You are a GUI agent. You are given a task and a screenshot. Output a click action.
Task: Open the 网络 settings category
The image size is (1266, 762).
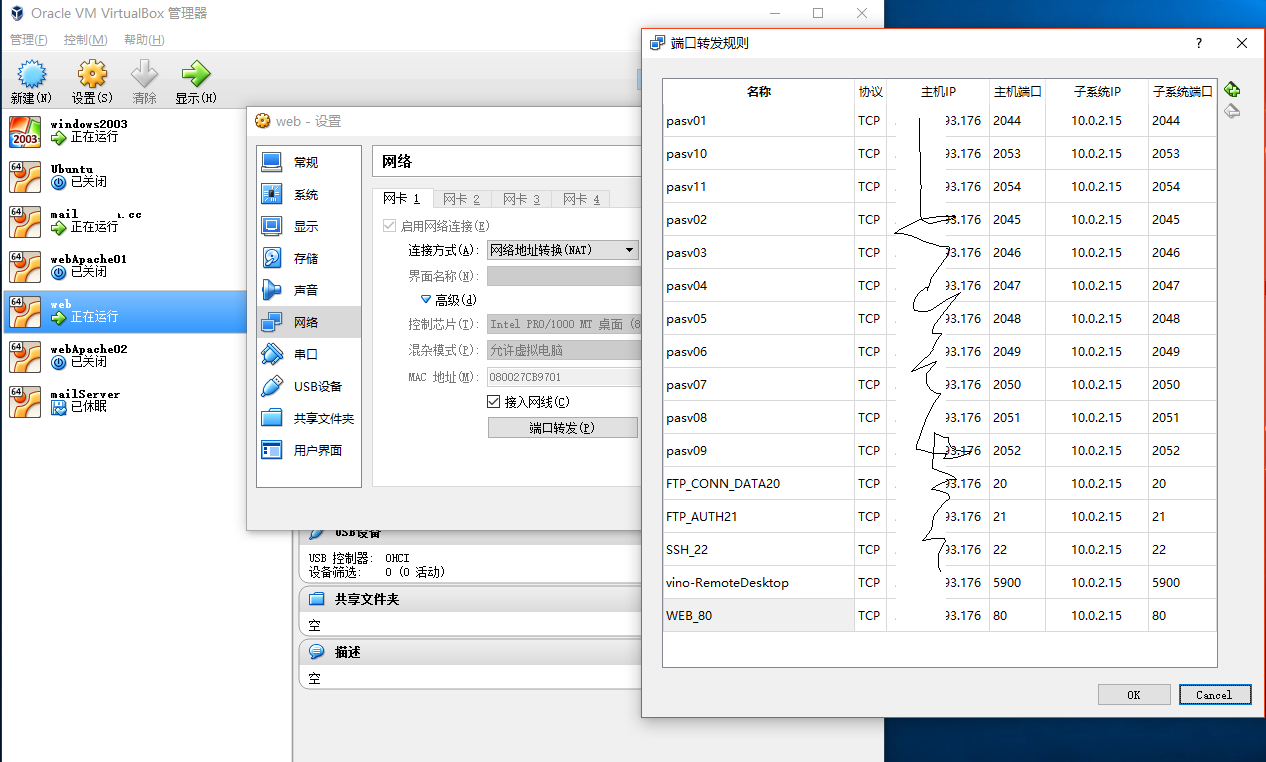(x=309, y=322)
